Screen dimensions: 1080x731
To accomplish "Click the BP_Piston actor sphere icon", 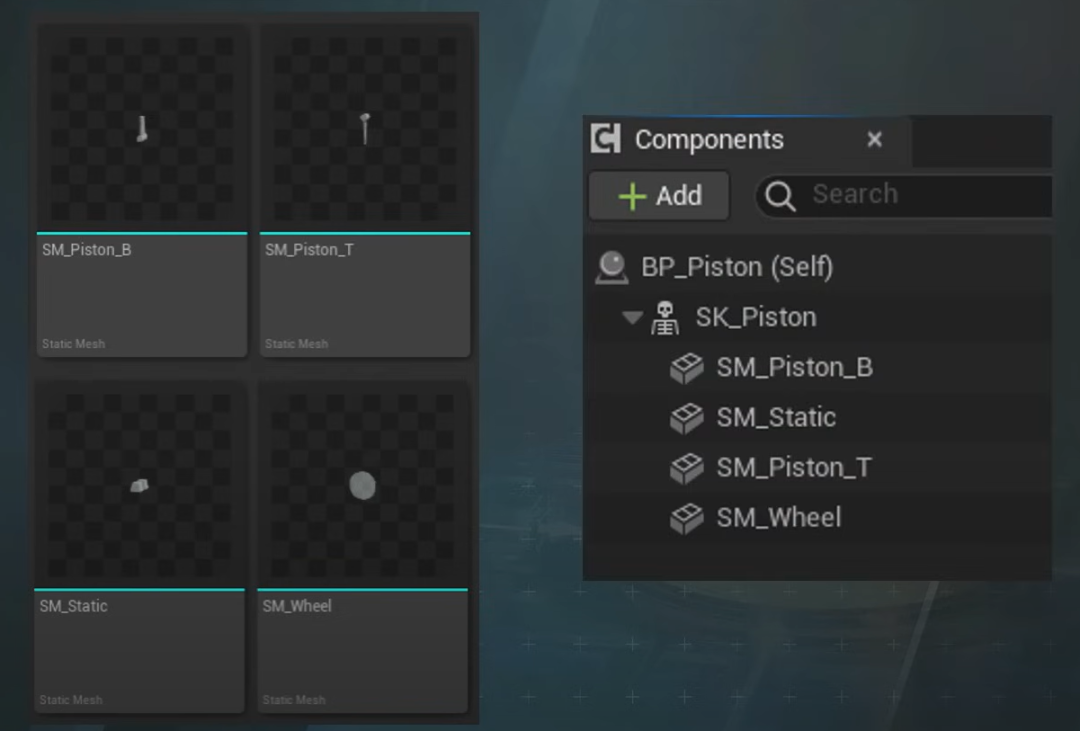I will click(612, 267).
